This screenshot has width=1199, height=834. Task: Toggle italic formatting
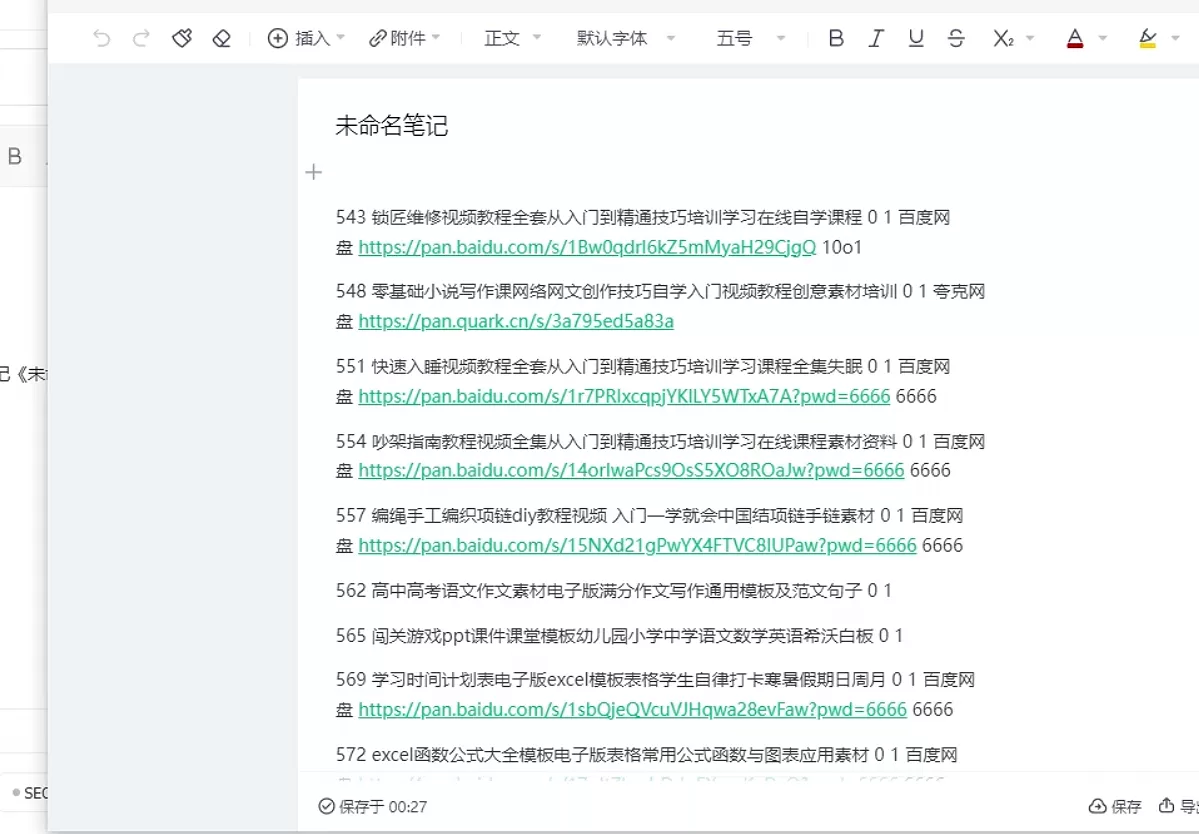(x=876, y=38)
